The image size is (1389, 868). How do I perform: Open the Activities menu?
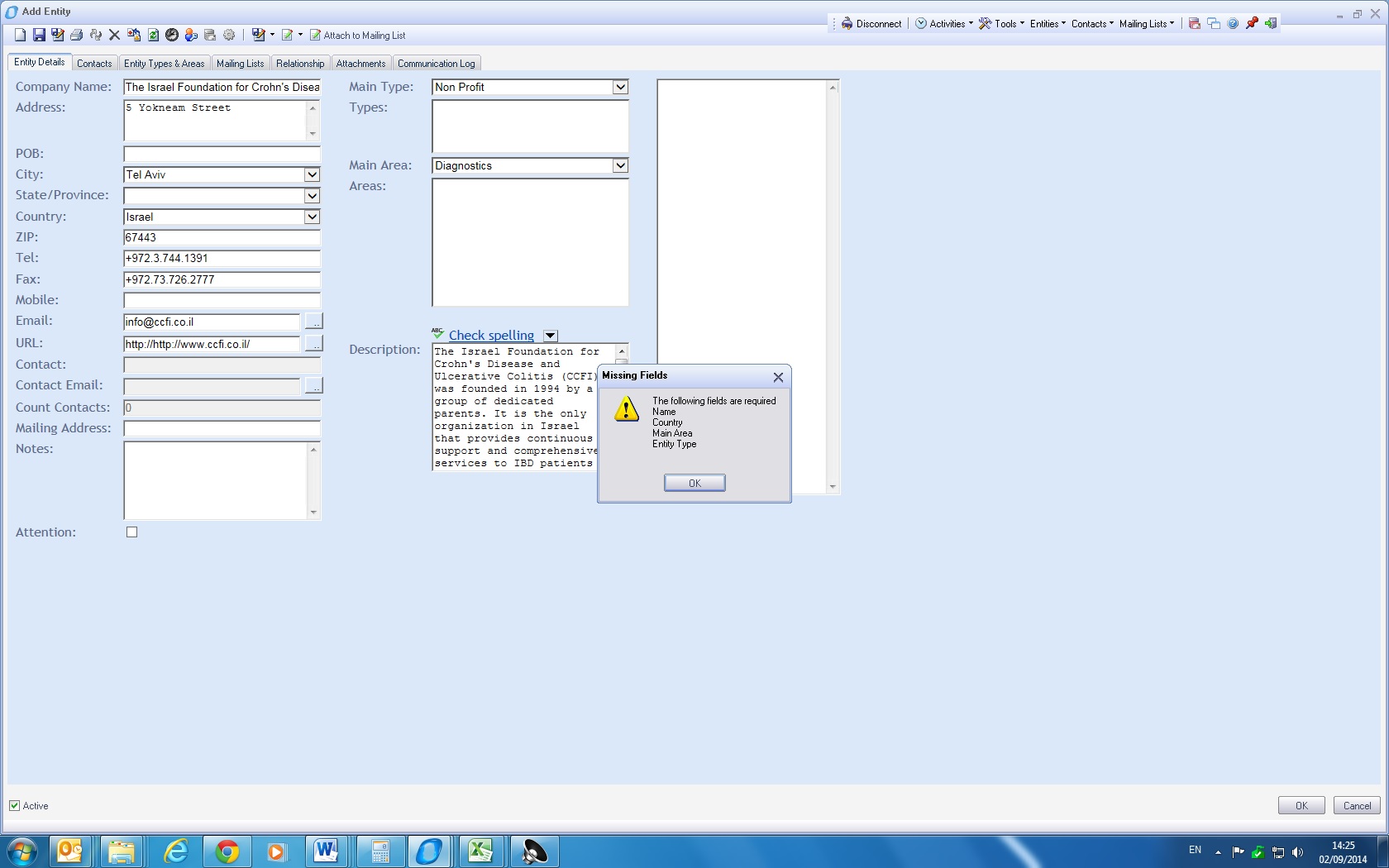click(x=943, y=24)
